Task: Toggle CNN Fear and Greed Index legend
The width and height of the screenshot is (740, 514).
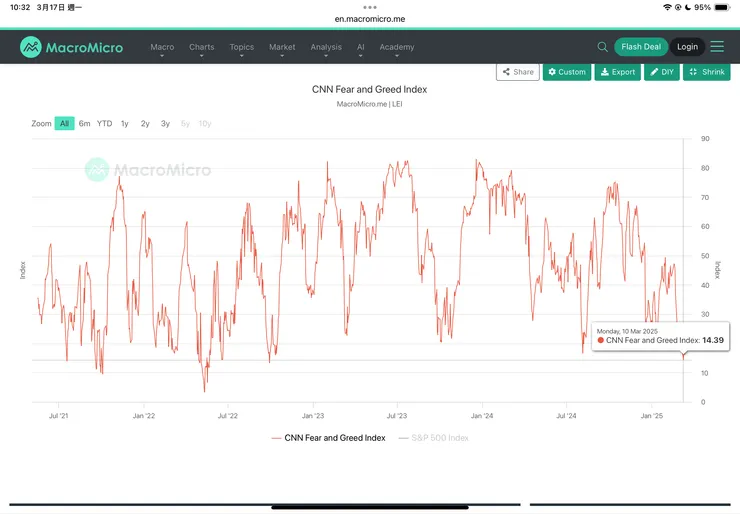Action: click(328, 438)
